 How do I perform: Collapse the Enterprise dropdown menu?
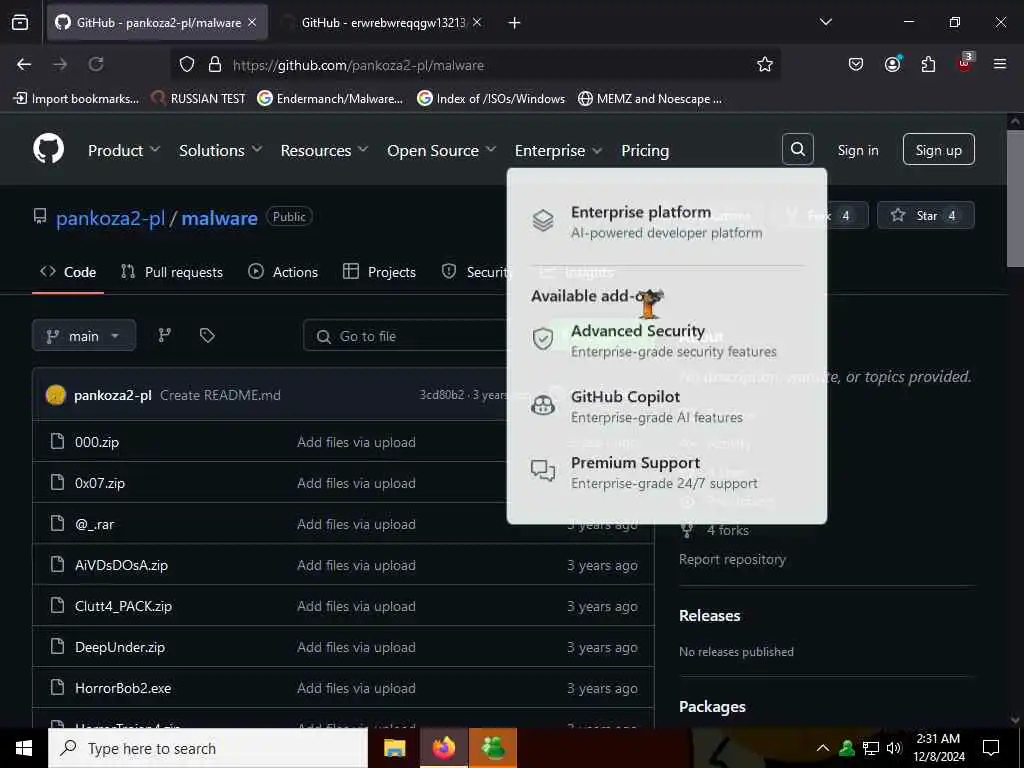click(x=558, y=150)
